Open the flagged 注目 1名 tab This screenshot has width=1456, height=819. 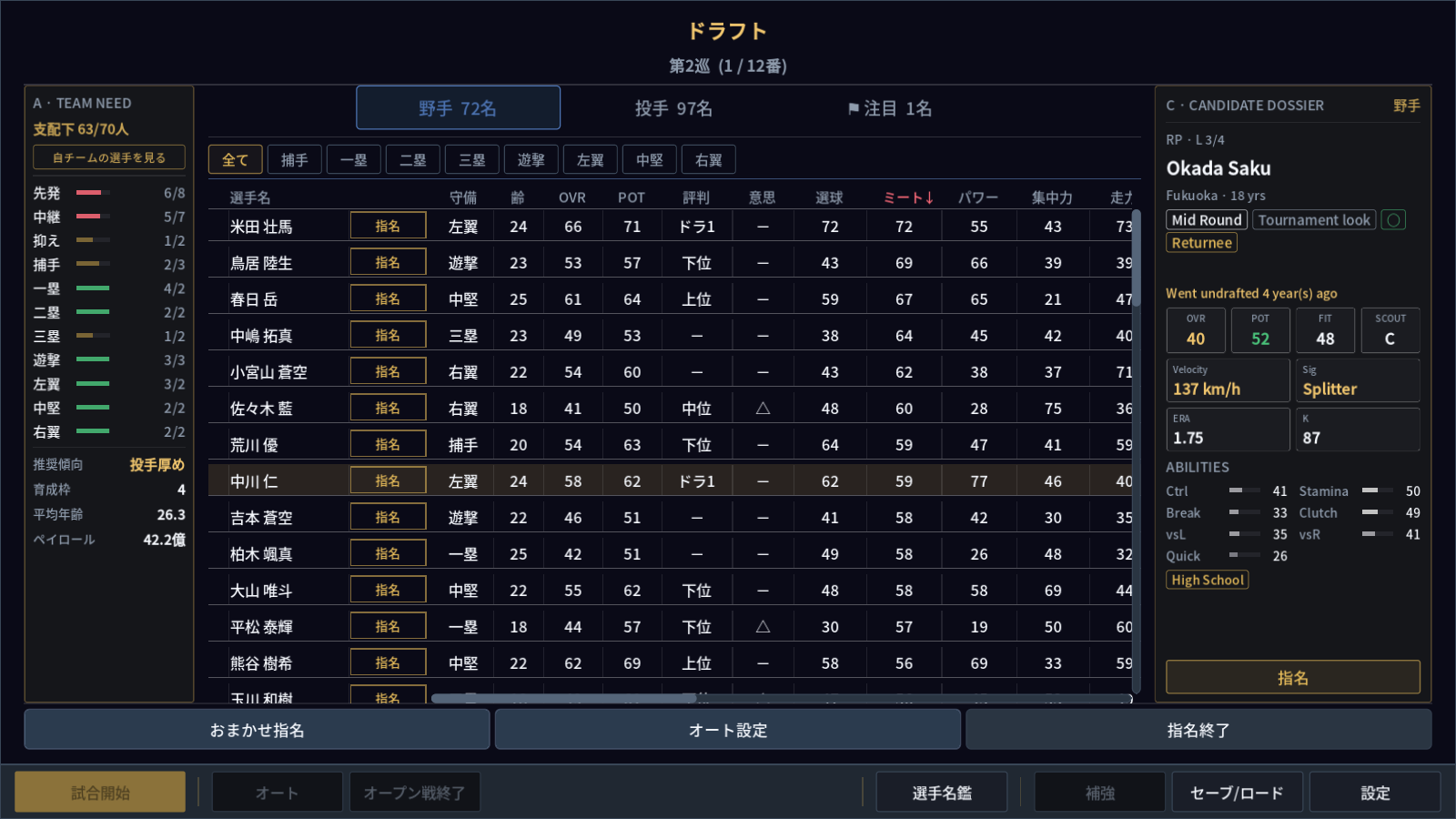pyautogui.click(x=890, y=109)
